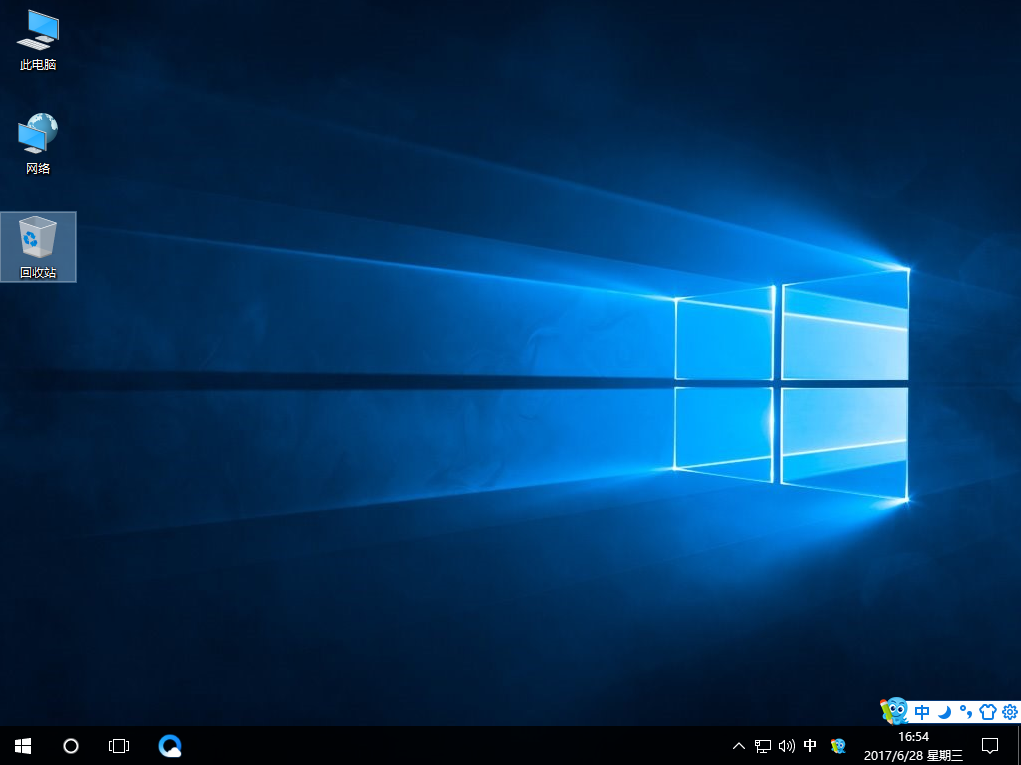
Task: Click the network status tray icon
Action: click(763, 745)
